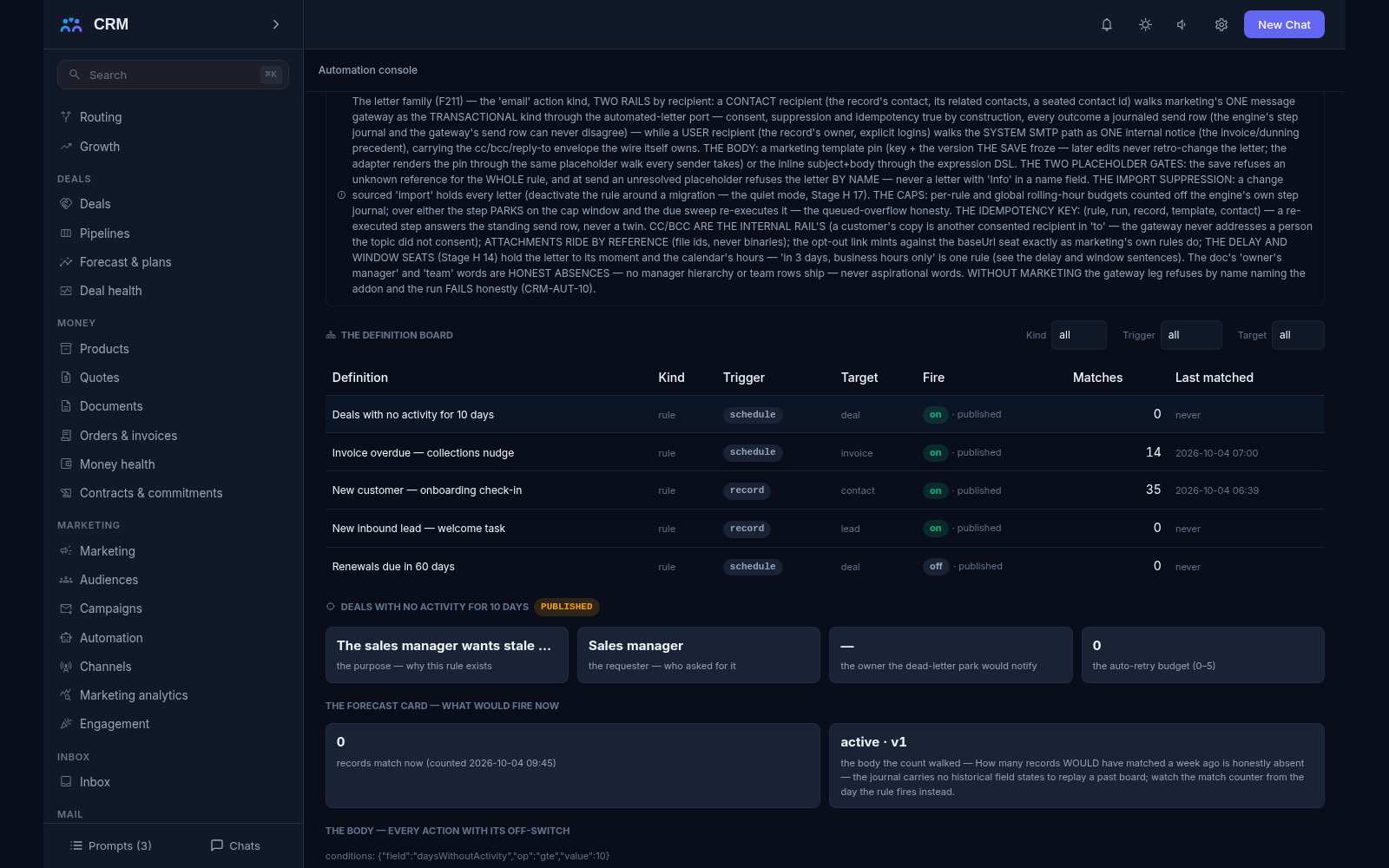This screenshot has width=1389, height=868.
Task: Click the Pipelines icon
Action: 66,233
